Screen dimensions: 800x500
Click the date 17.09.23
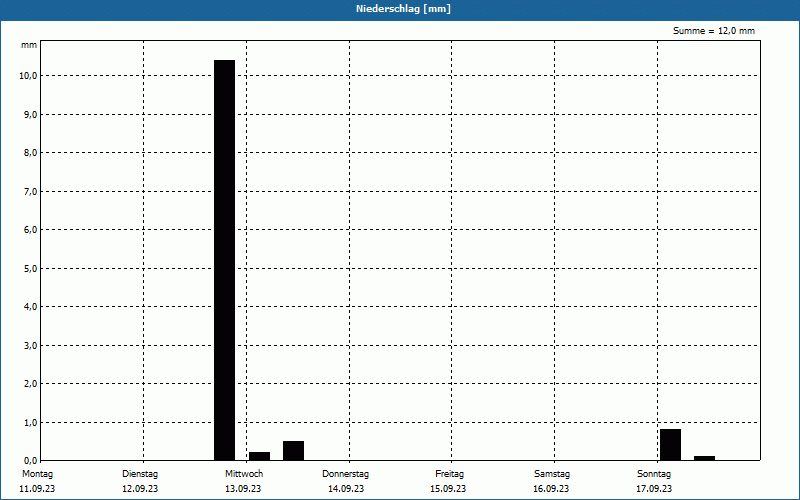coord(654,489)
